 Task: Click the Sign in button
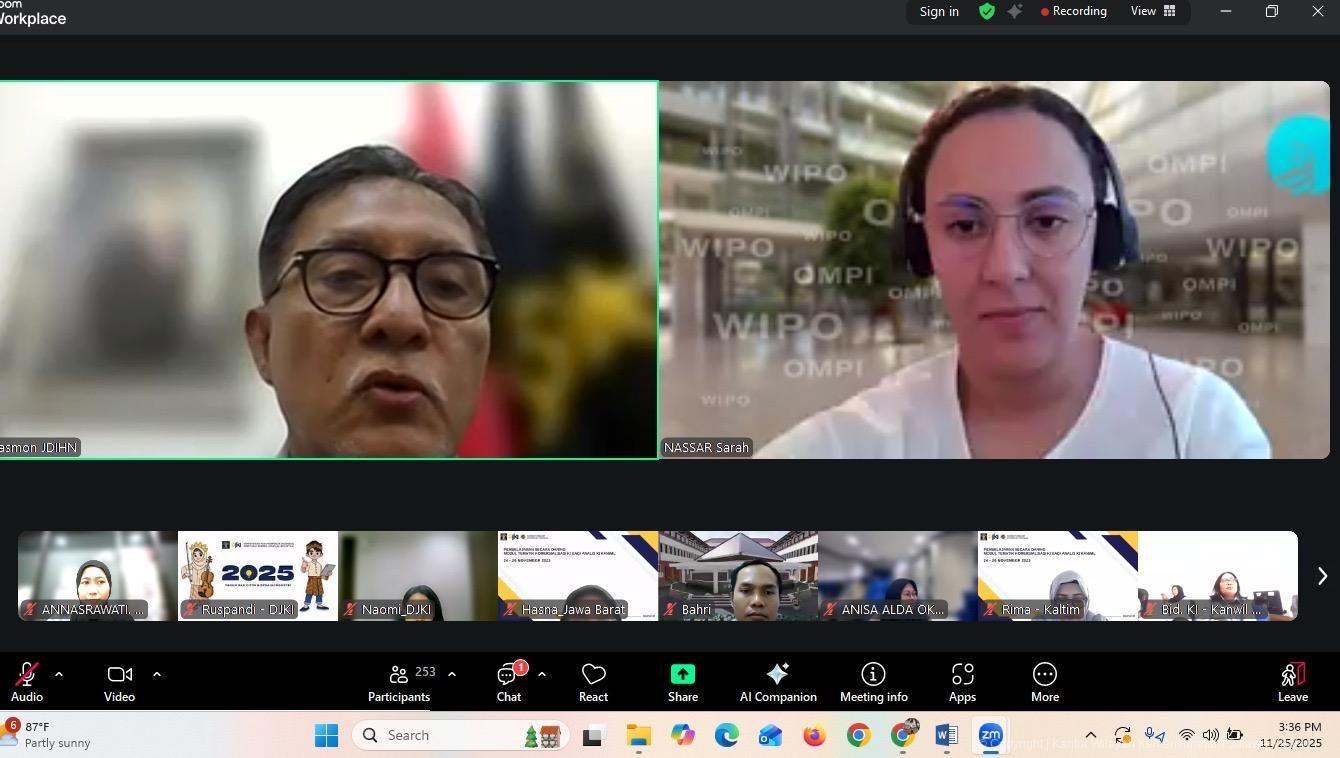point(939,11)
